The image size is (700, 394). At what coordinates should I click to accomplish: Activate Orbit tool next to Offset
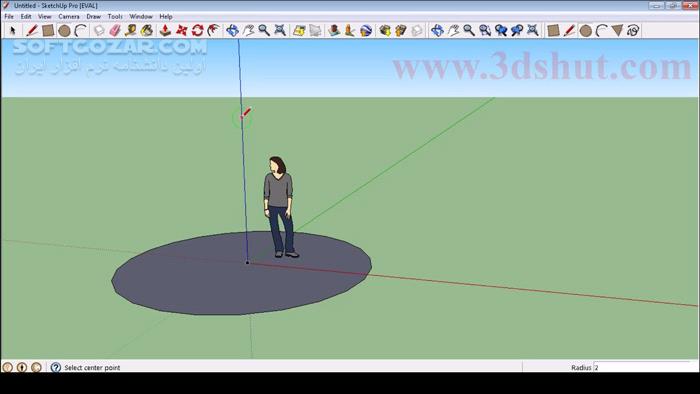pos(232,30)
